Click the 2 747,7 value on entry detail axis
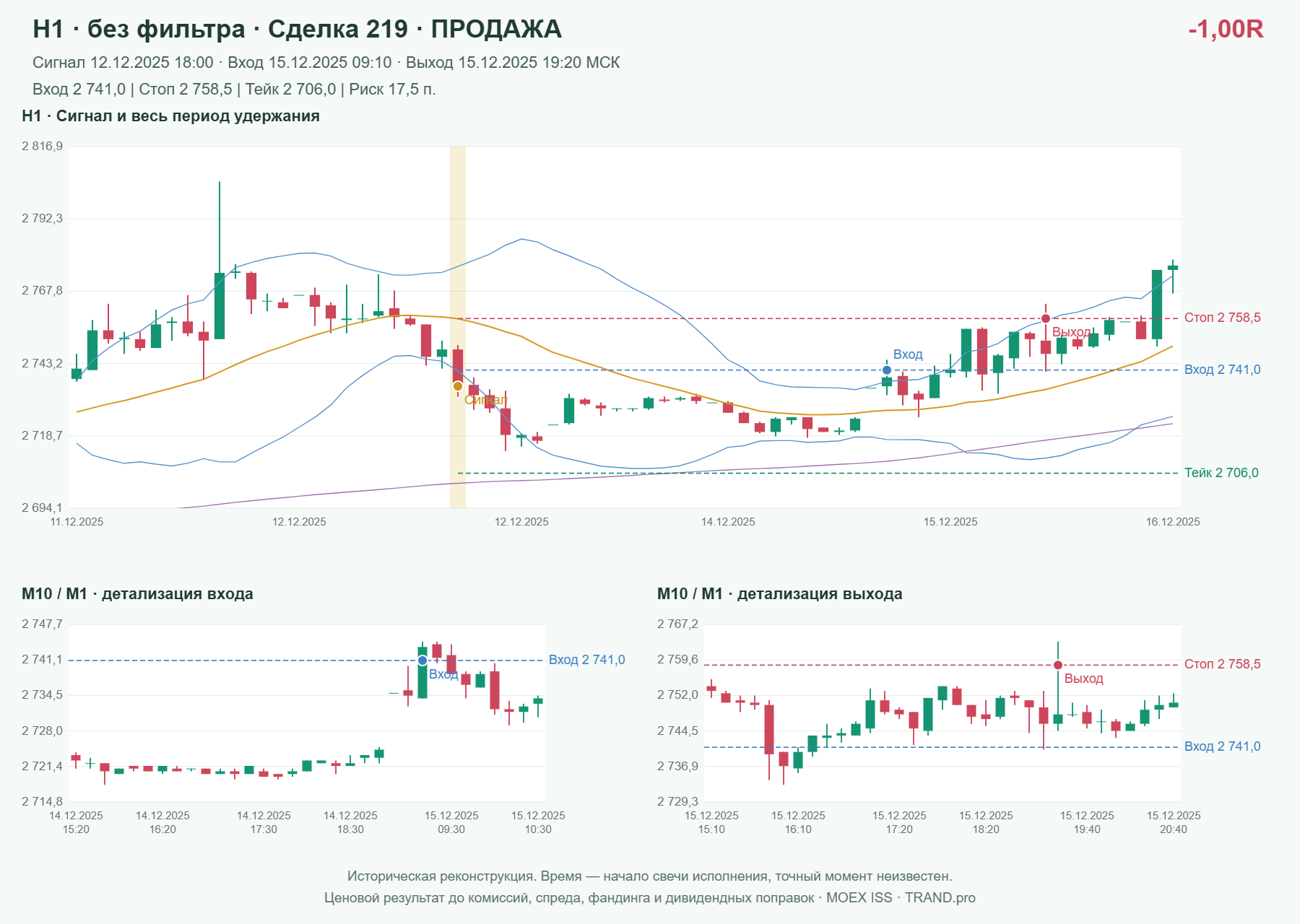The width and height of the screenshot is (1300, 924). pos(42,624)
